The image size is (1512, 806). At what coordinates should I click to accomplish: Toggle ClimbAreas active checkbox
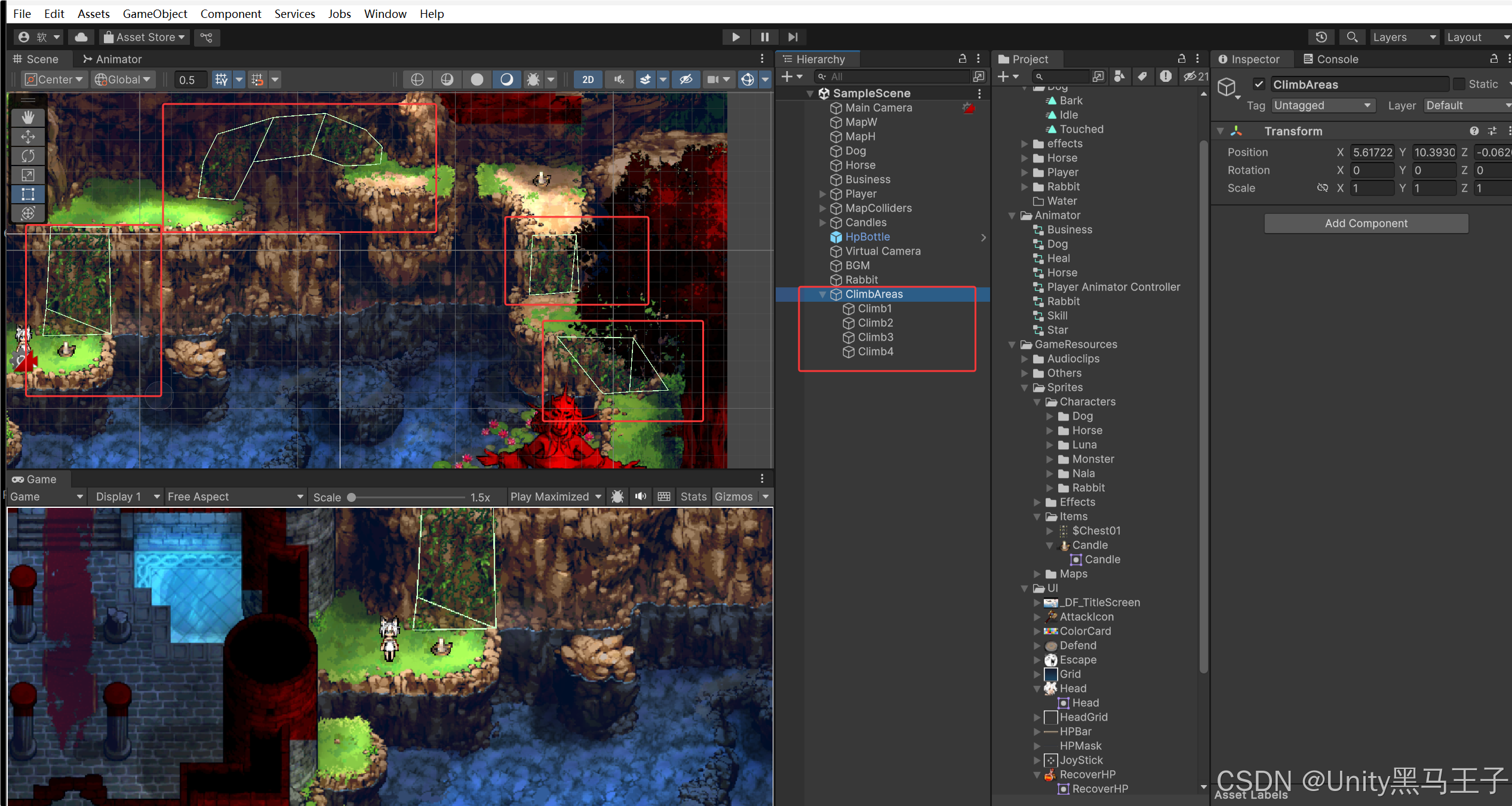1259,84
